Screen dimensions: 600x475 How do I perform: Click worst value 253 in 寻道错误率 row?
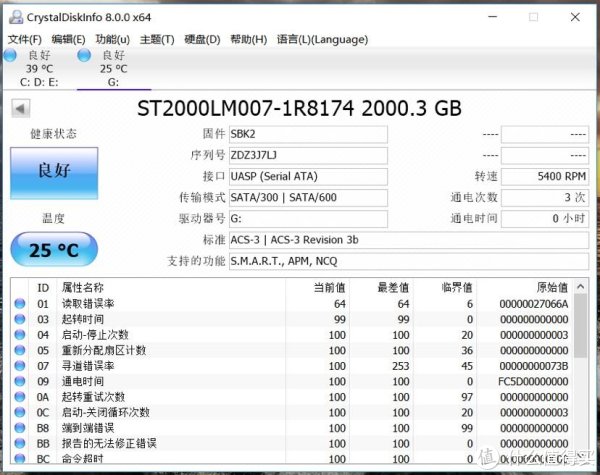(401, 366)
